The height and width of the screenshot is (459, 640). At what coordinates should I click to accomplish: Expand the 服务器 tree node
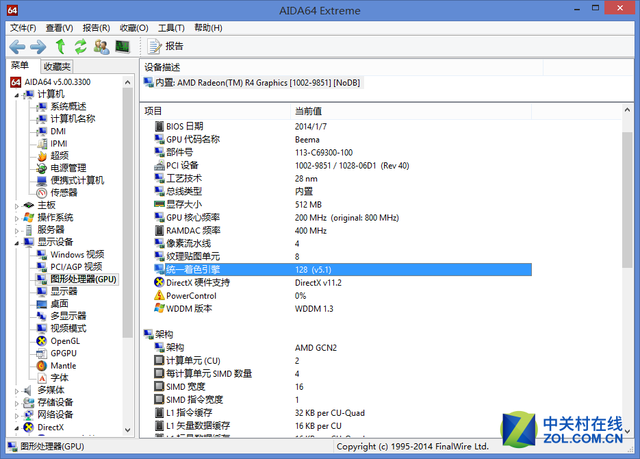pyautogui.click(x=16, y=231)
